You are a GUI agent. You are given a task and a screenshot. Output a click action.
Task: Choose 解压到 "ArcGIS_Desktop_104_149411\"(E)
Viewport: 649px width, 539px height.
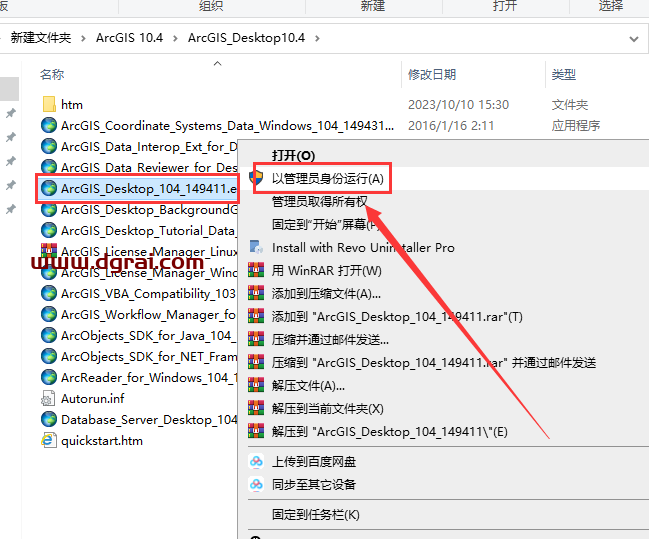(x=389, y=432)
